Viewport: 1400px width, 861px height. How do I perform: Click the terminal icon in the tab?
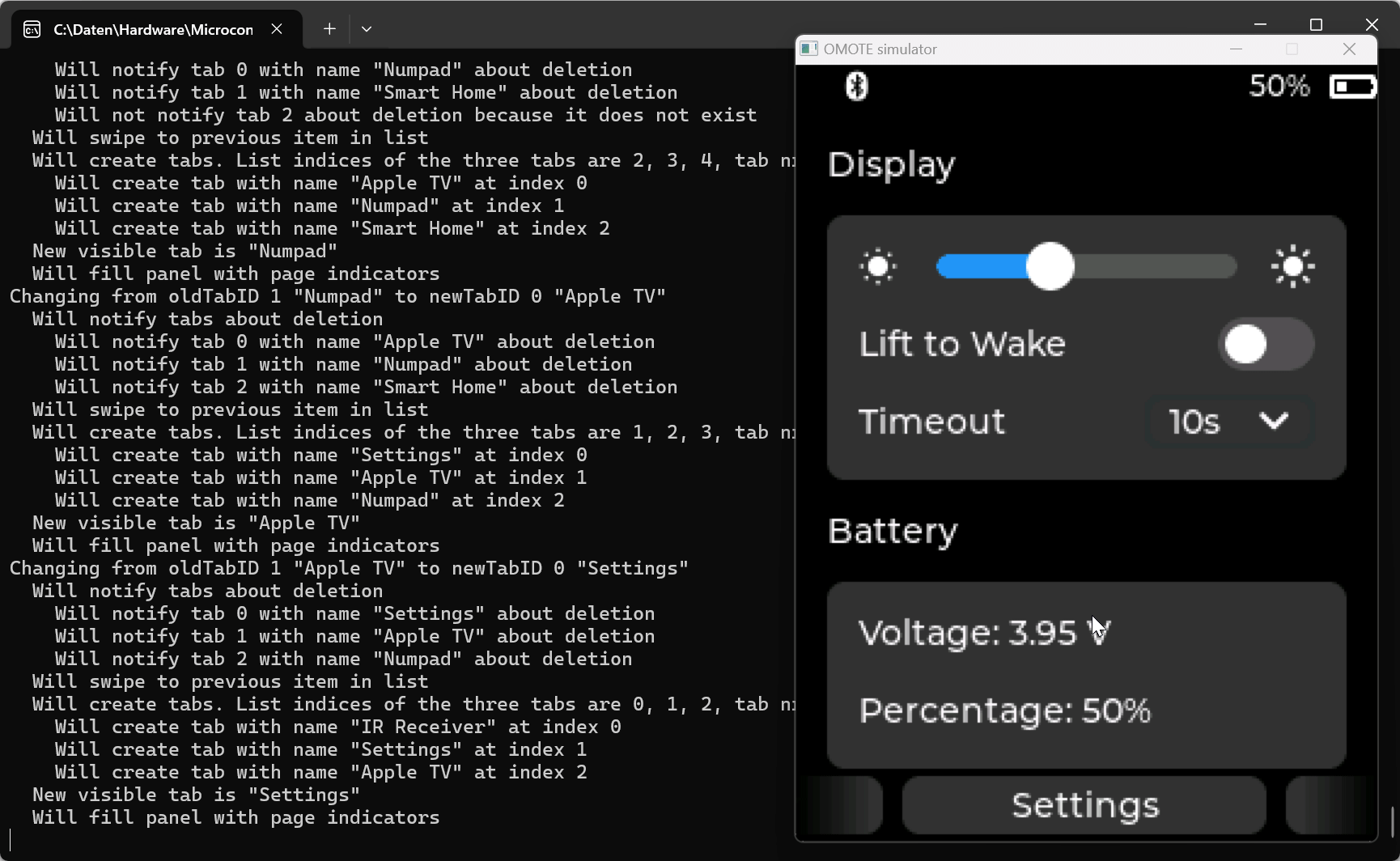(x=32, y=30)
